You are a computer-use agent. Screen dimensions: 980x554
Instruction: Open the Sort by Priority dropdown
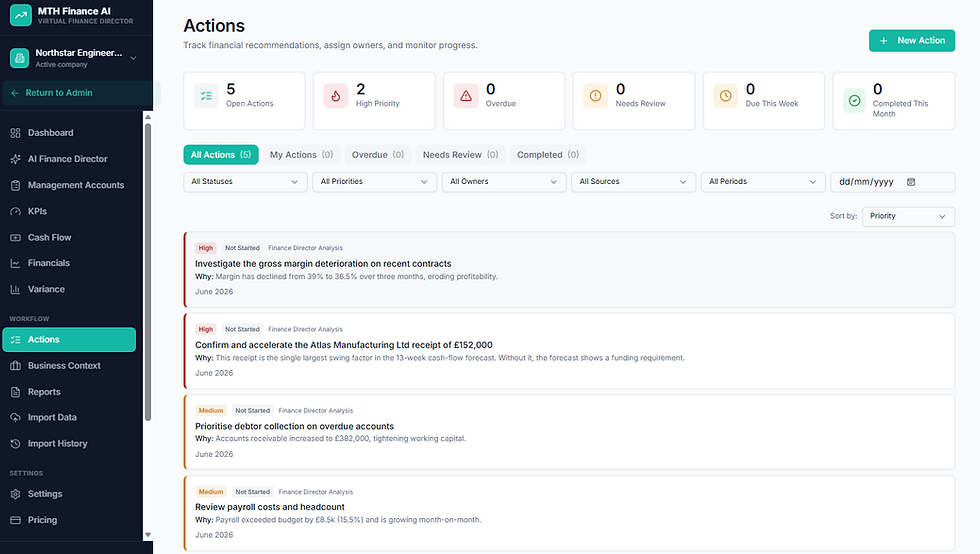pos(908,216)
